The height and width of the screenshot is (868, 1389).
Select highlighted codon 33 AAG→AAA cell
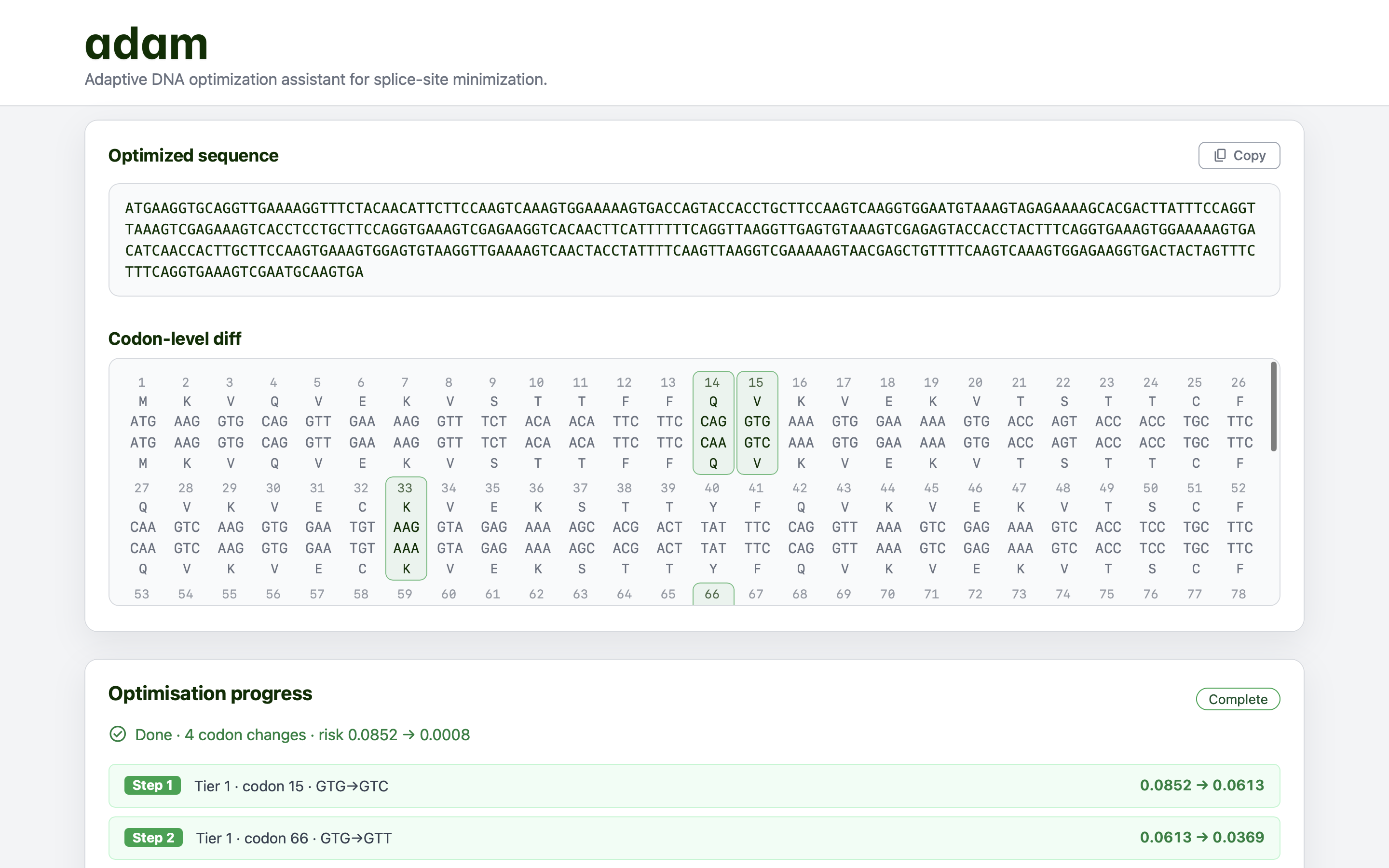407,528
